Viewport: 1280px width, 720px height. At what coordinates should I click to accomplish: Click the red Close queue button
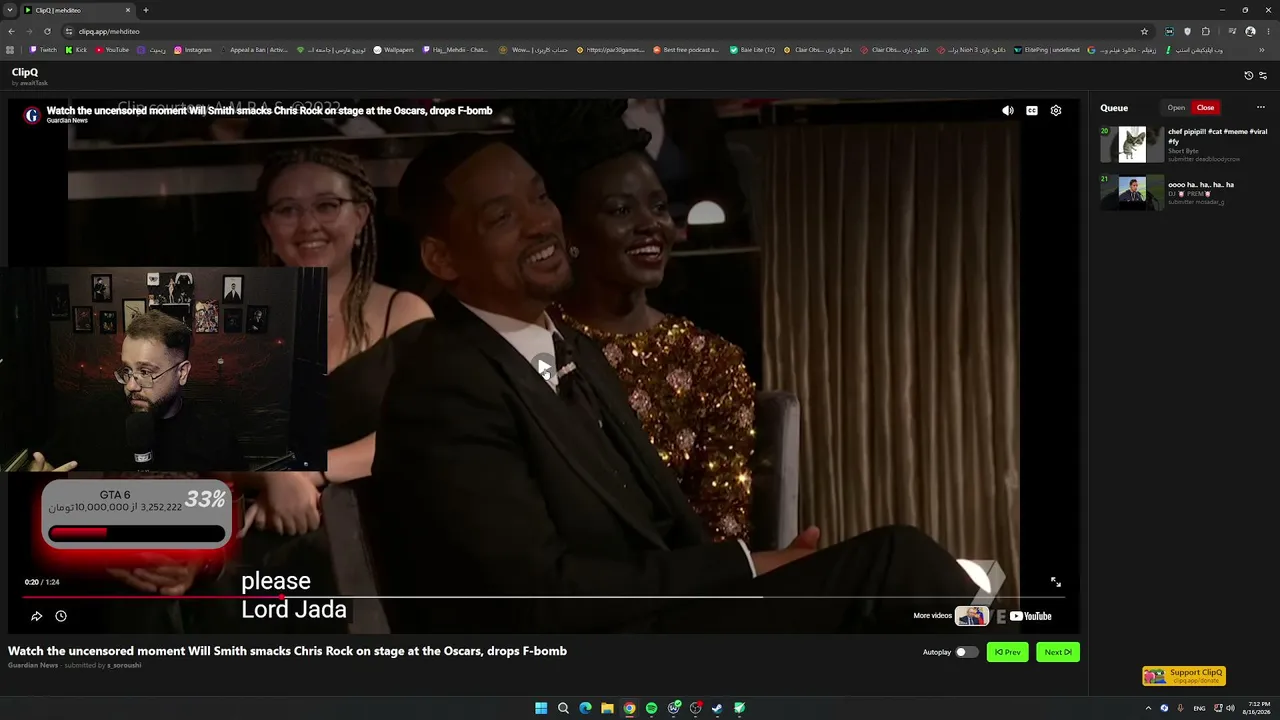click(x=1205, y=108)
